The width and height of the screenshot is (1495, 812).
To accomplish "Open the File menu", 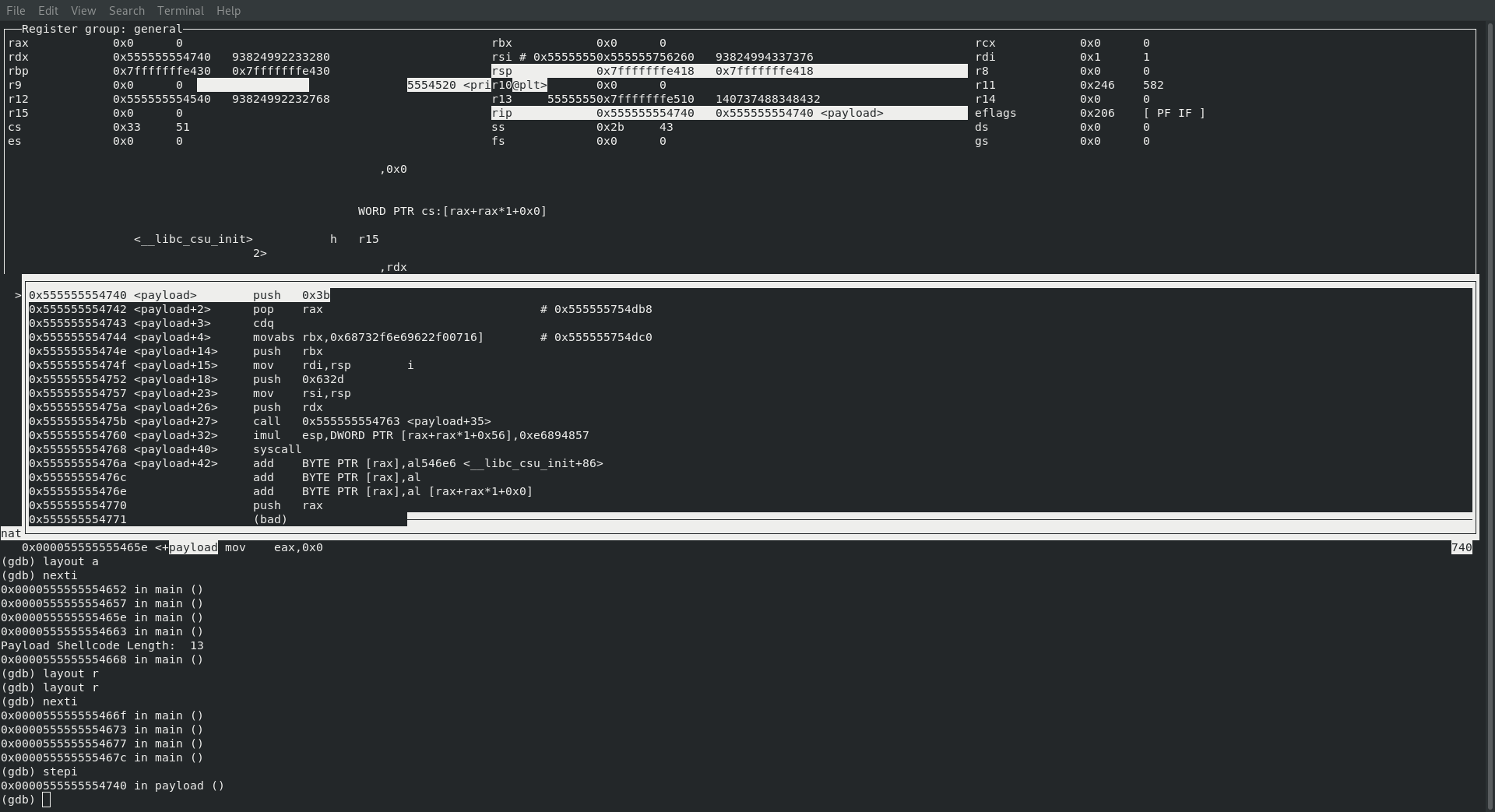I will 16,11.
